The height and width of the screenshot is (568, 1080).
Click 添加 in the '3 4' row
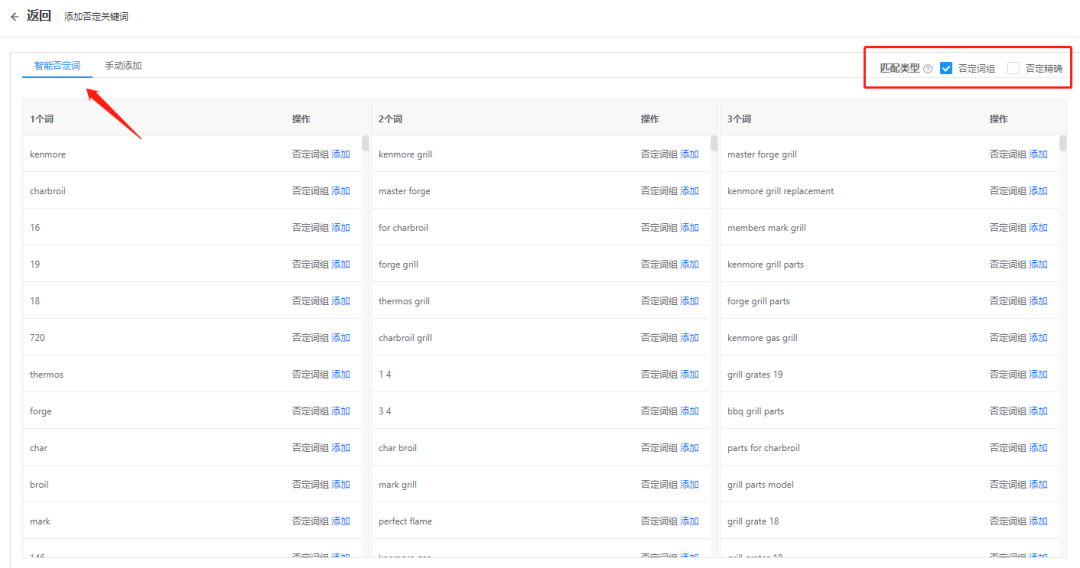click(689, 411)
